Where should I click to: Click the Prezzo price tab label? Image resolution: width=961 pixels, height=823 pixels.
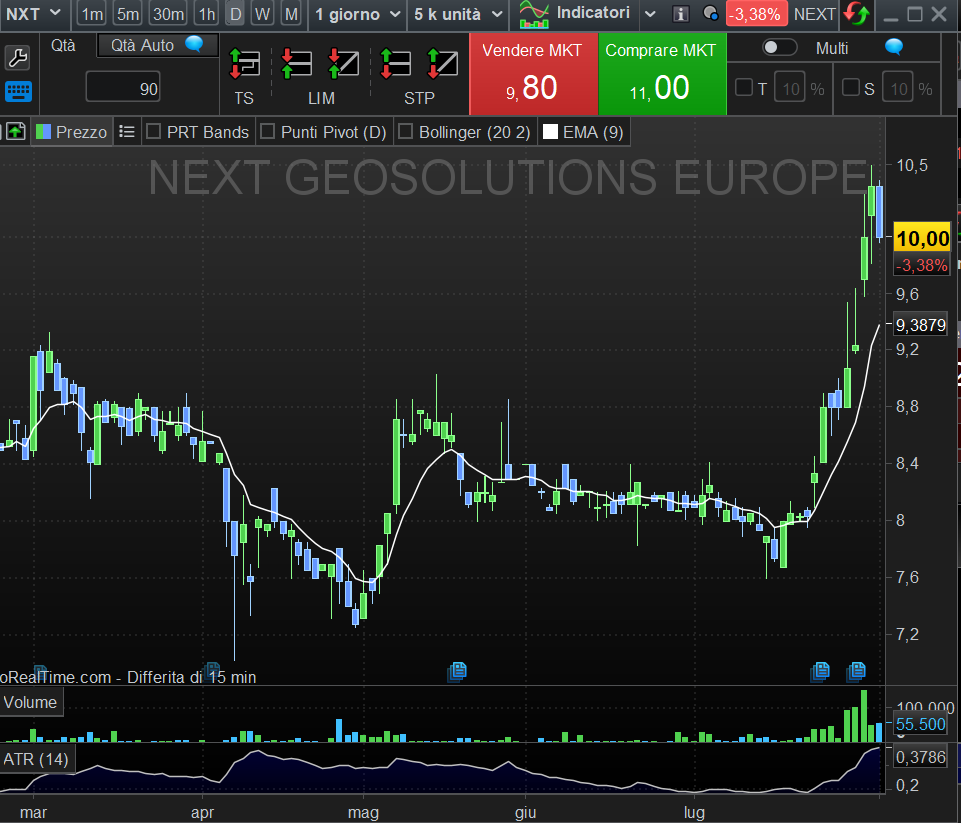(82, 132)
